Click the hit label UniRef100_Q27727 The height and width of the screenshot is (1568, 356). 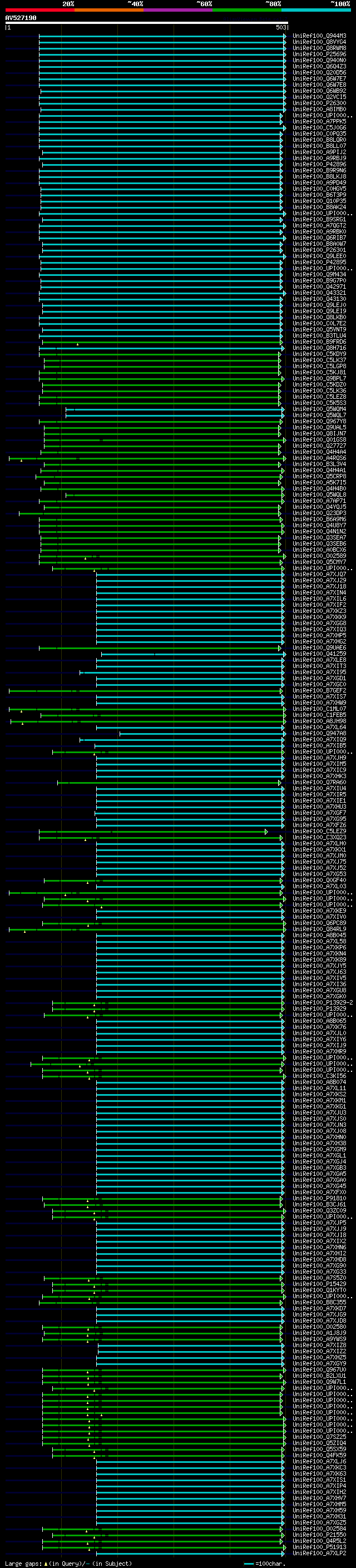coord(319,446)
